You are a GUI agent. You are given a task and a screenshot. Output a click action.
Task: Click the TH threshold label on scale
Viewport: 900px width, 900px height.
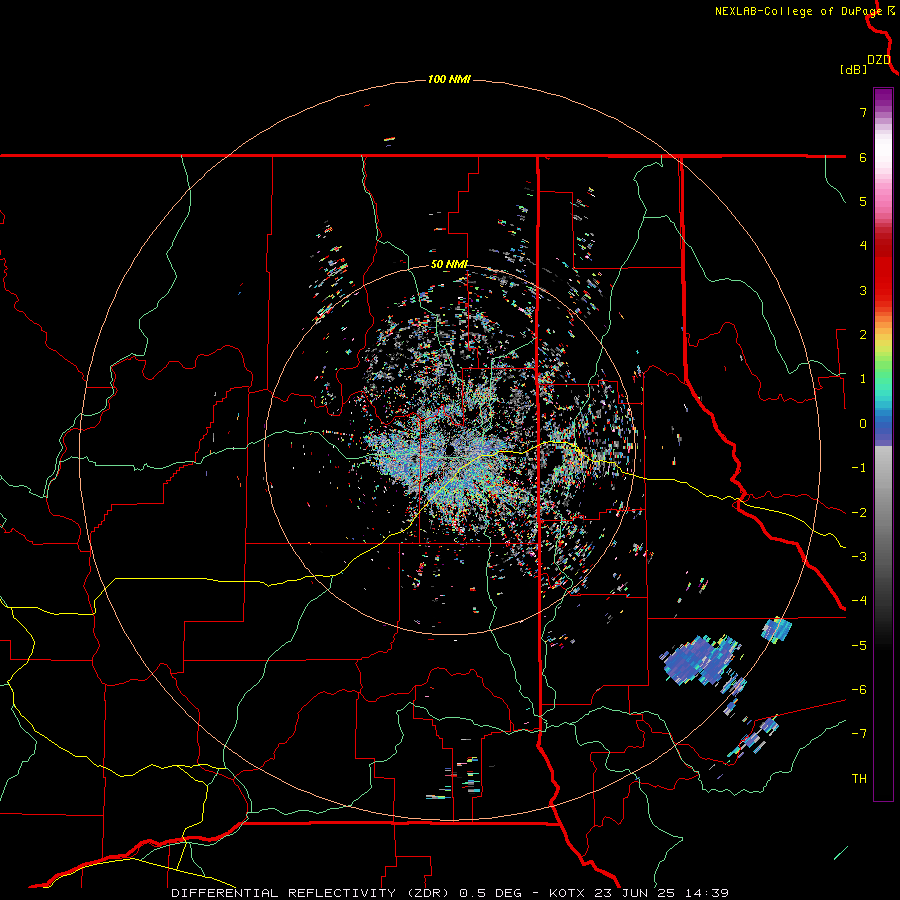(859, 779)
